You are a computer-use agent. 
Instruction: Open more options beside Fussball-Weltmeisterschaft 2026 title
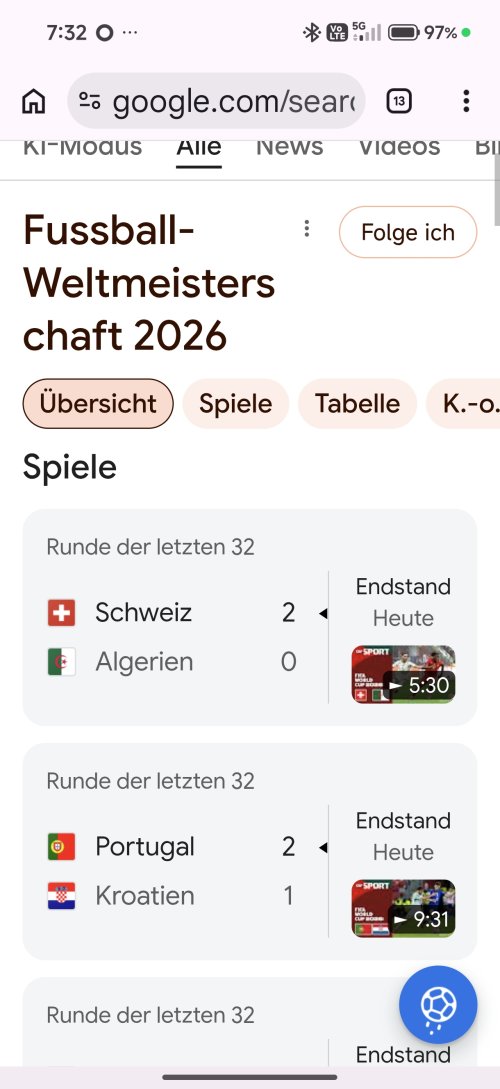(306, 228)
